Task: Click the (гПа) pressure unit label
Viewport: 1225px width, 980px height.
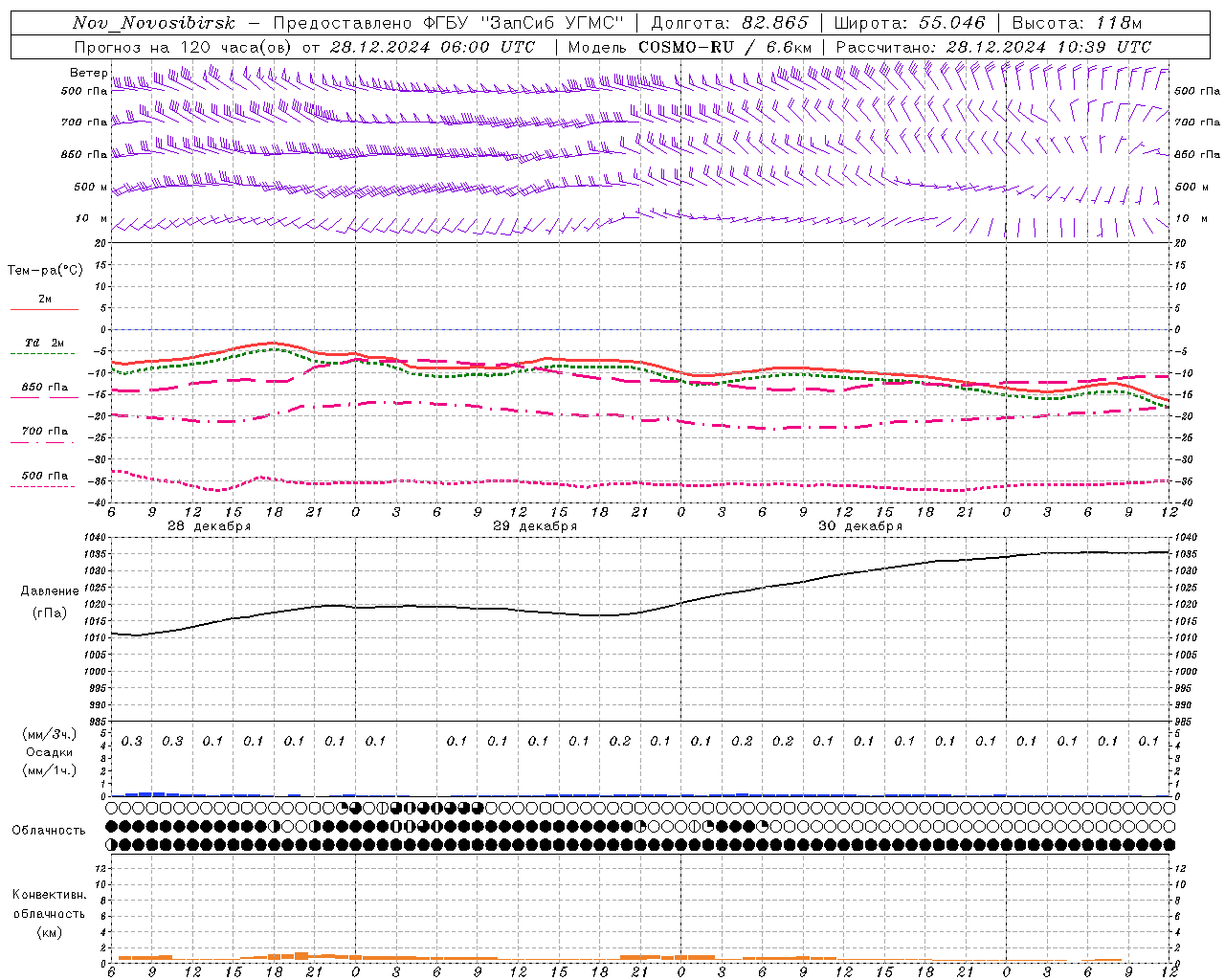Action: click(x=50, y=612)
